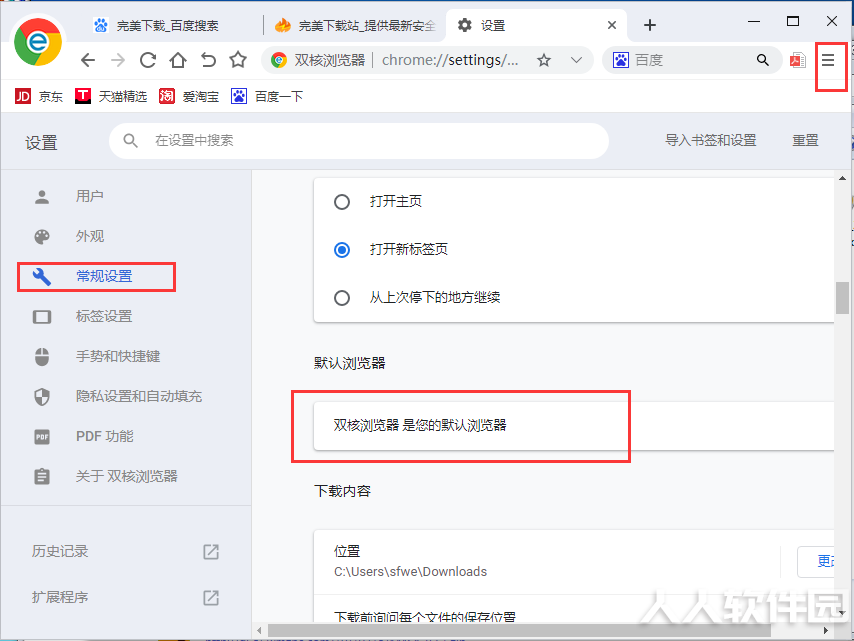Click the user person icon
Viewport: 854px width, 641px height.
42,197
